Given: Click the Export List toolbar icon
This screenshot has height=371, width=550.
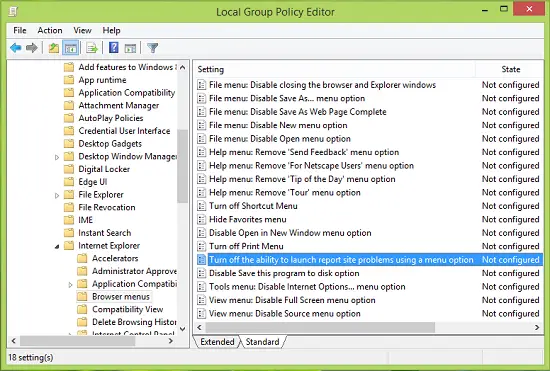Looking at the screenshot, I should [x=92, y=48].
